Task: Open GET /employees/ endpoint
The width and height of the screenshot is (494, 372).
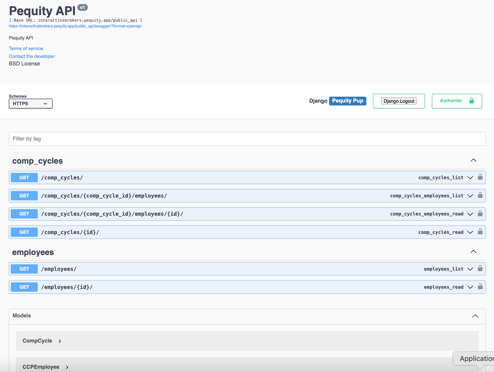Action: (x=247, y=269)
